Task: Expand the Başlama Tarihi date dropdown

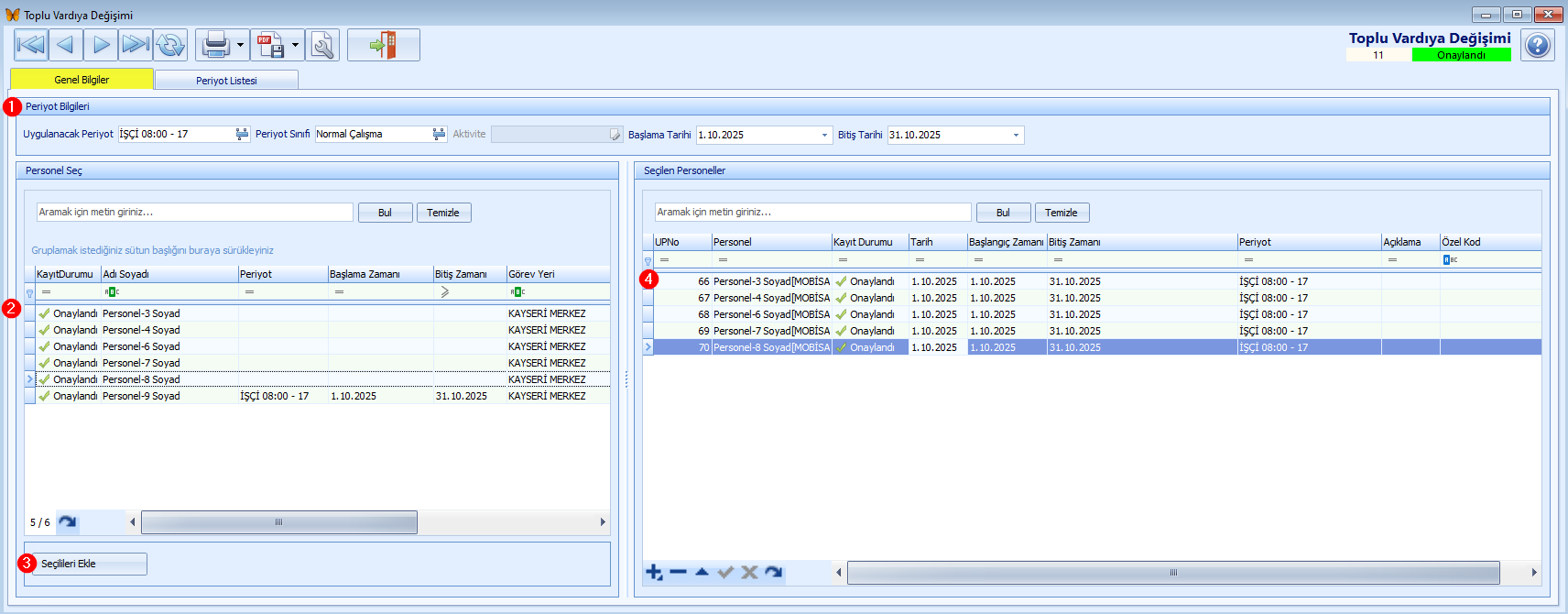Action: pyautogui.click(x=824, y=136)
